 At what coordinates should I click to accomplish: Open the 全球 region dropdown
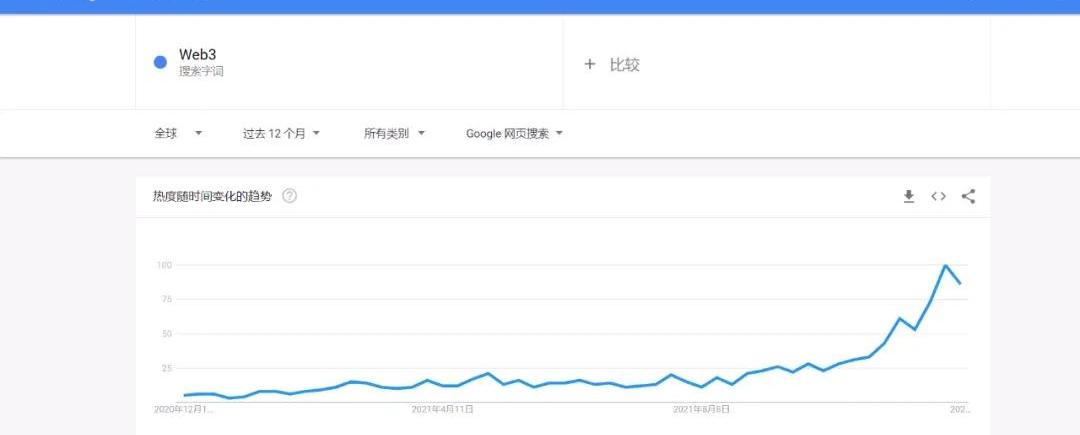178,133
